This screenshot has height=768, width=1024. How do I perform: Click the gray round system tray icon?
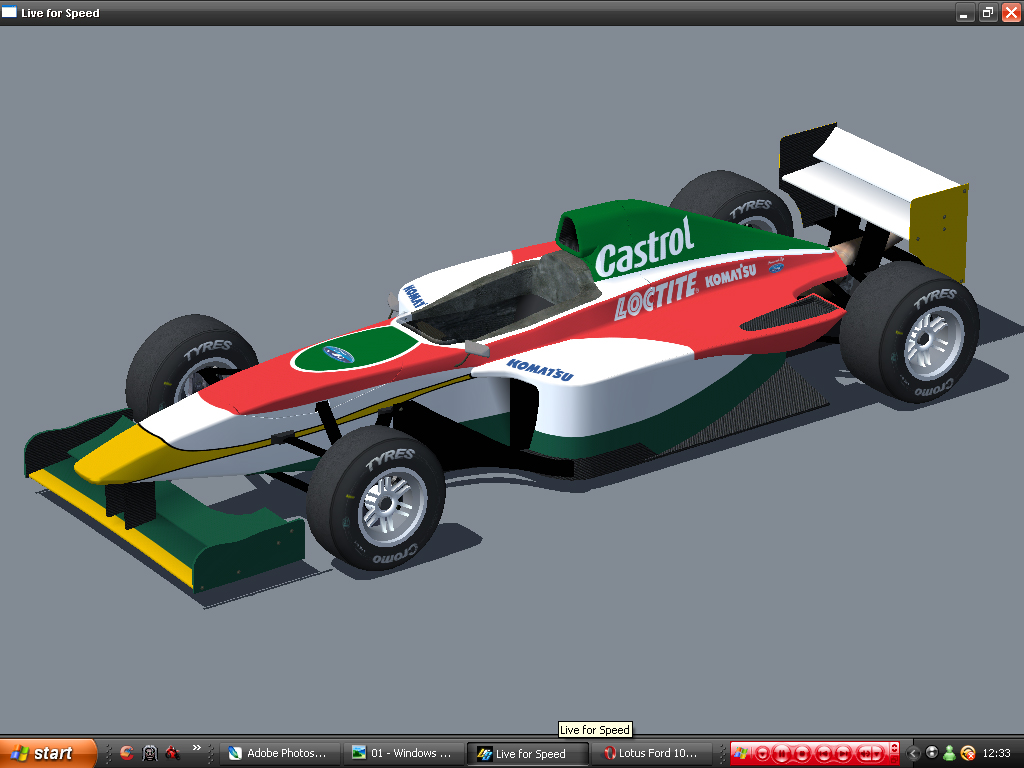tap(932, 752)
